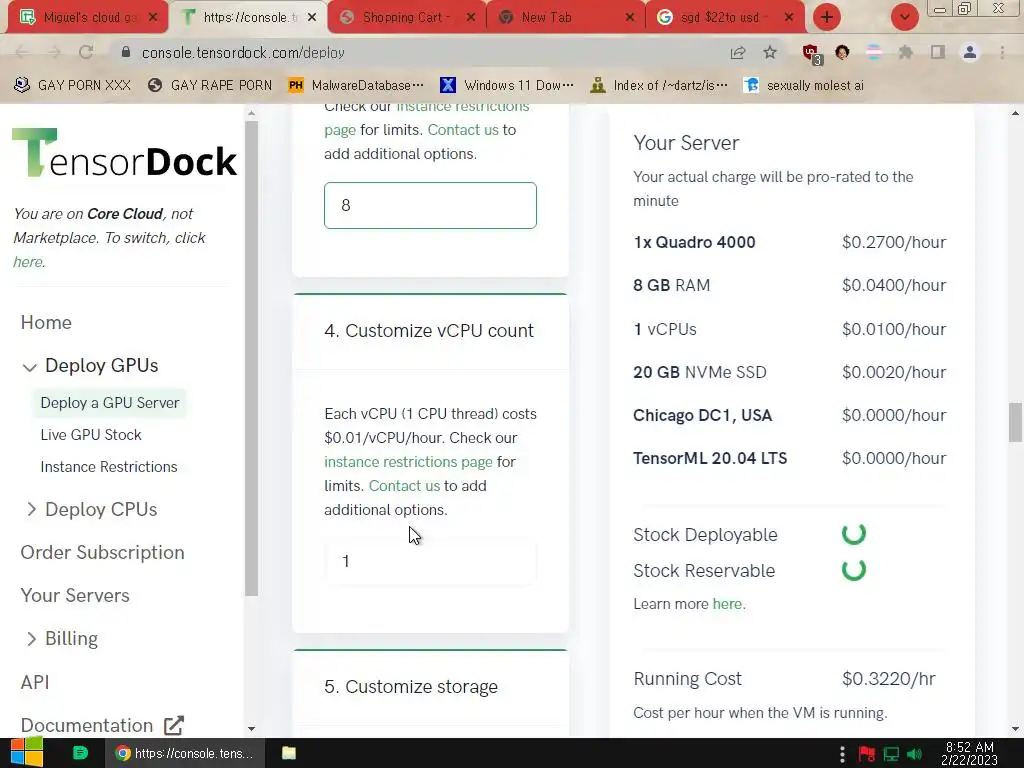This screenshot has width=1024, height=768.
Task: Click the volume speaker tray icon
Action: [914, 754]
